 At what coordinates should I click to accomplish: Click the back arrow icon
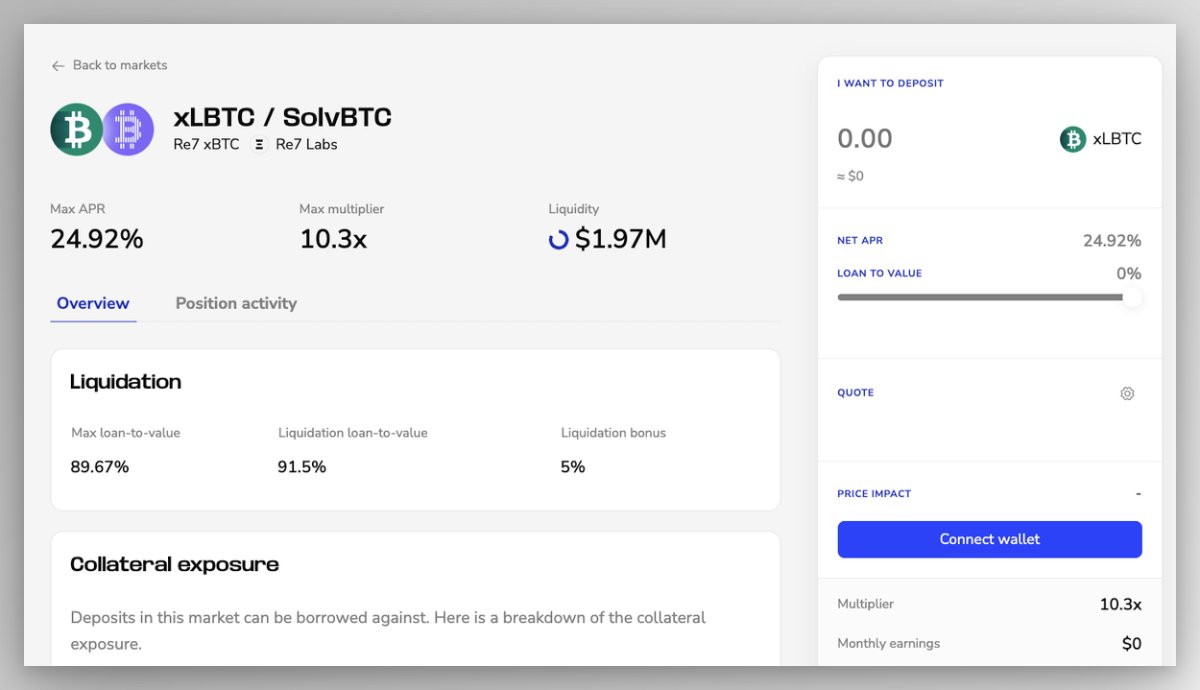click(58, 65)
